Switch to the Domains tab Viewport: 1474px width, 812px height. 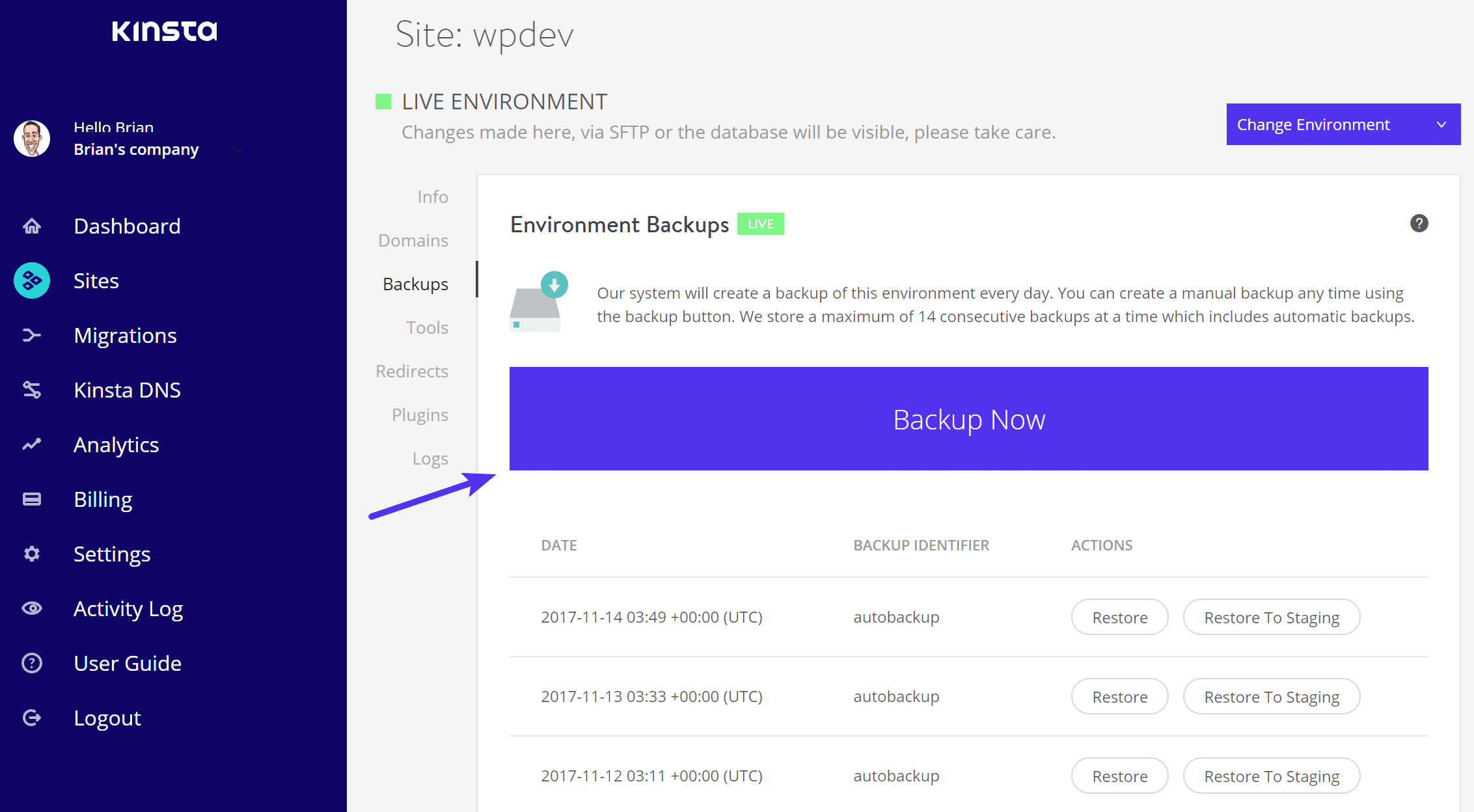413,240
